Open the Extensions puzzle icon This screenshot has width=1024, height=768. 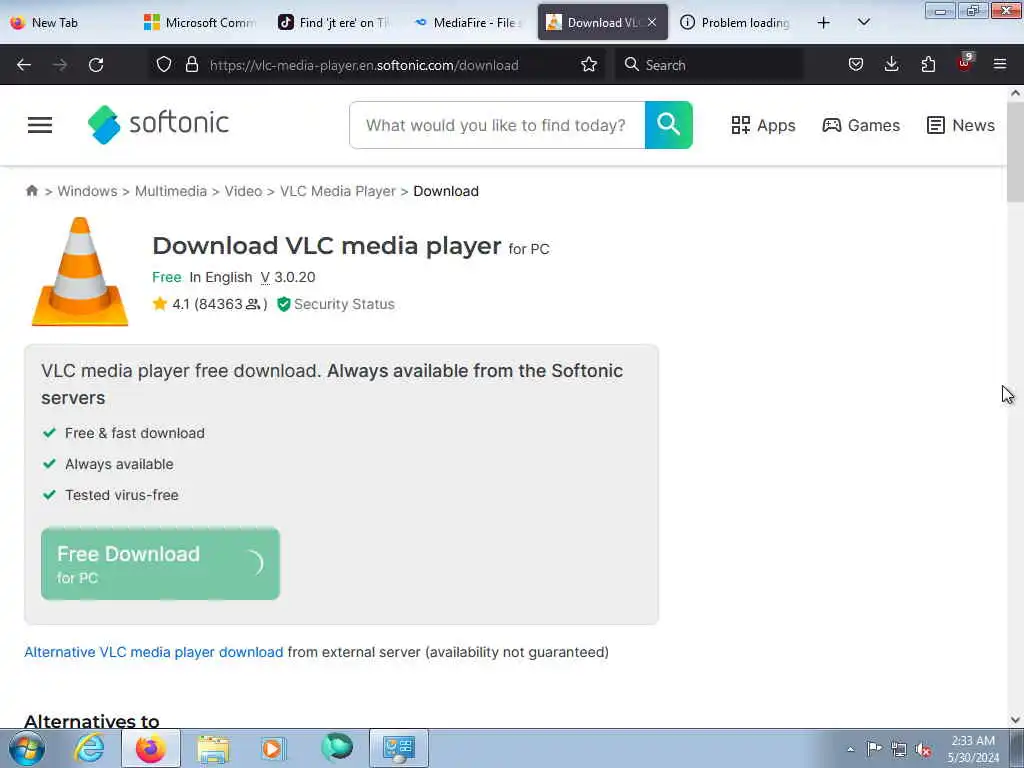click(928, 64)
